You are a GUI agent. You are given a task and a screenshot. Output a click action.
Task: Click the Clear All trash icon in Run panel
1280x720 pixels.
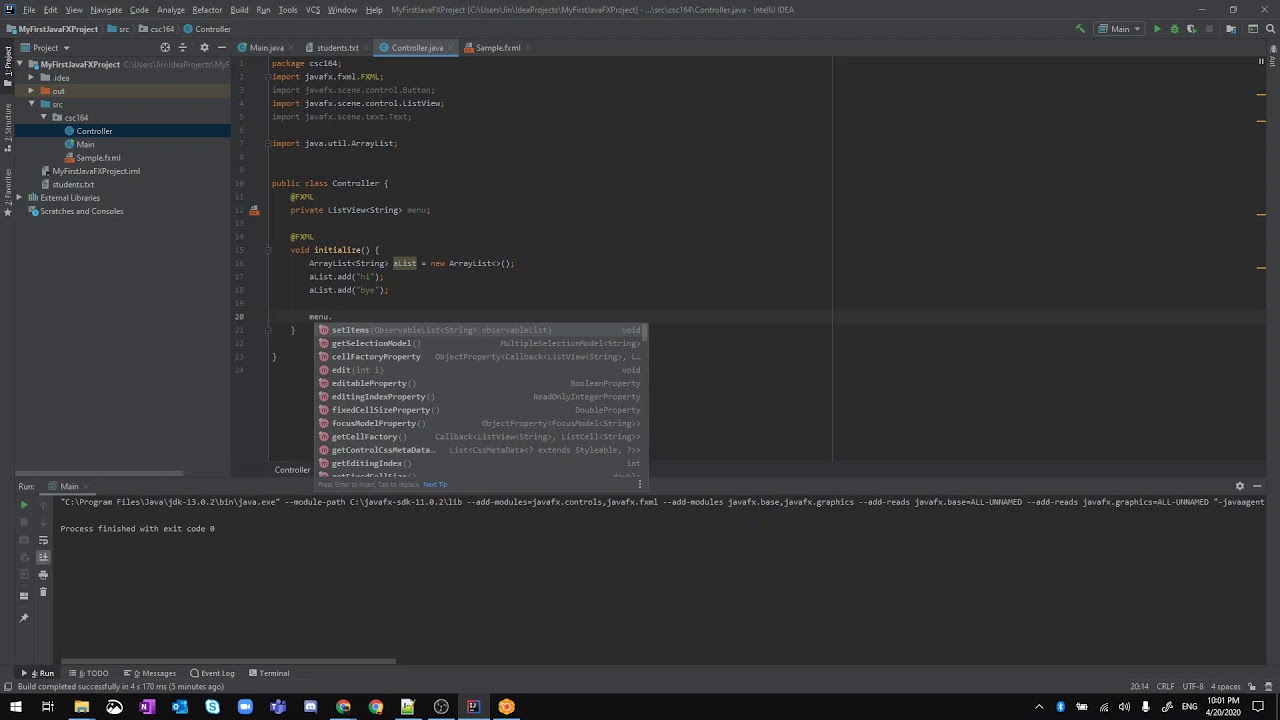pos(43,592)
